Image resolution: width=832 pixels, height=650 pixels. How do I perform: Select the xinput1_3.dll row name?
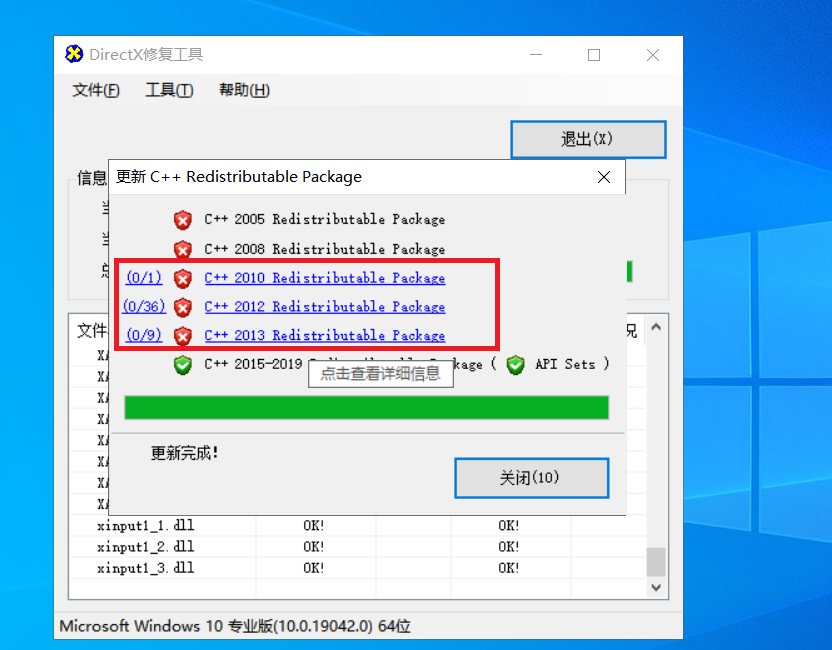tap(146, 568)
